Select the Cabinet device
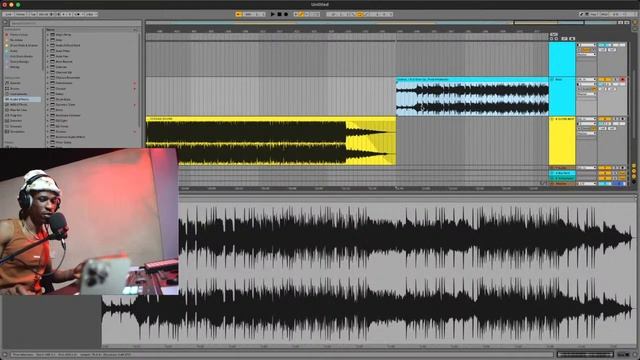The height and width of the screenshot is (360, 640). [x=61, y=67]
